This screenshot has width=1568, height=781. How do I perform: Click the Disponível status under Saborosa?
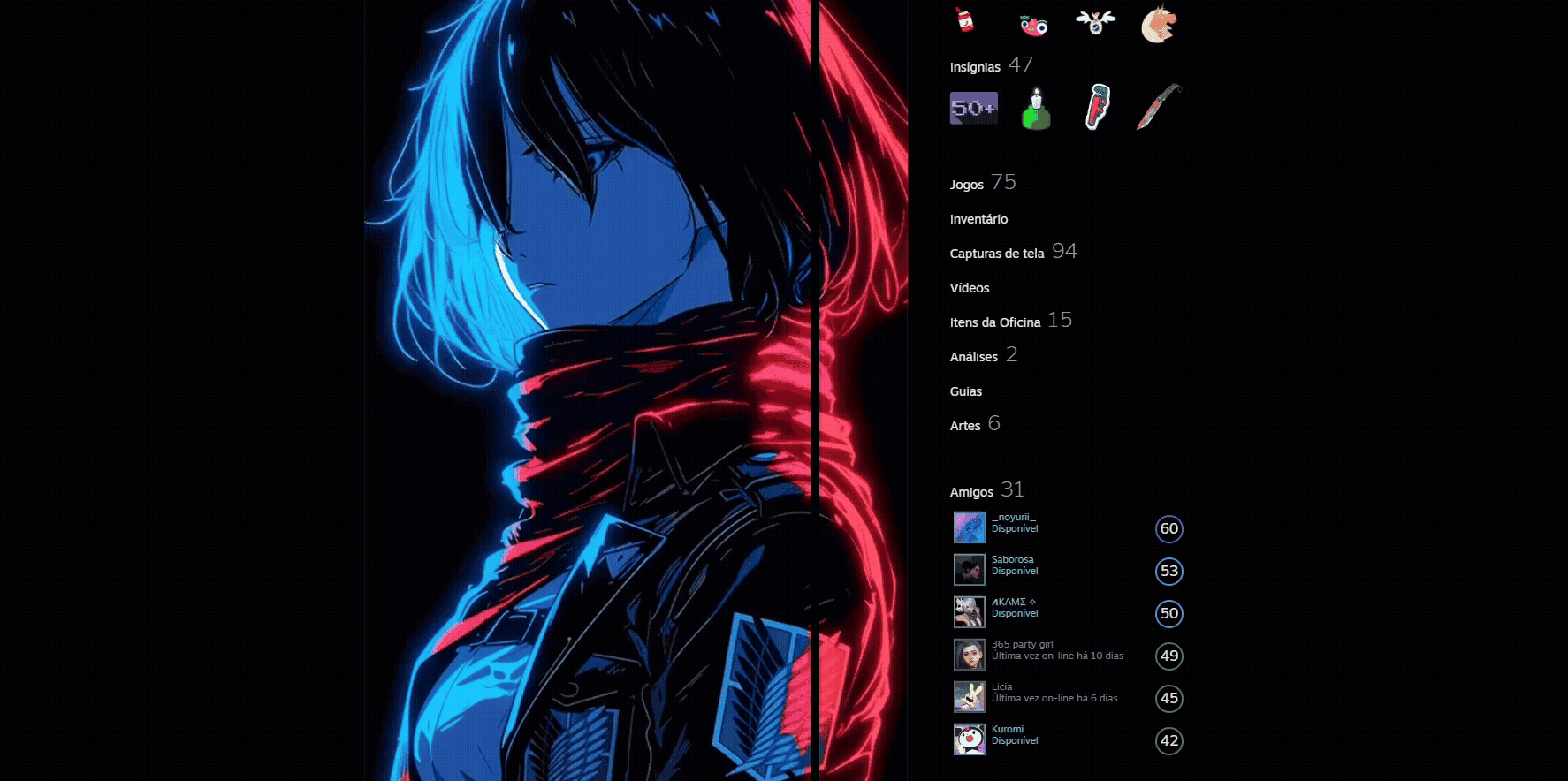pyautogui.click(x=1015, y=572)
